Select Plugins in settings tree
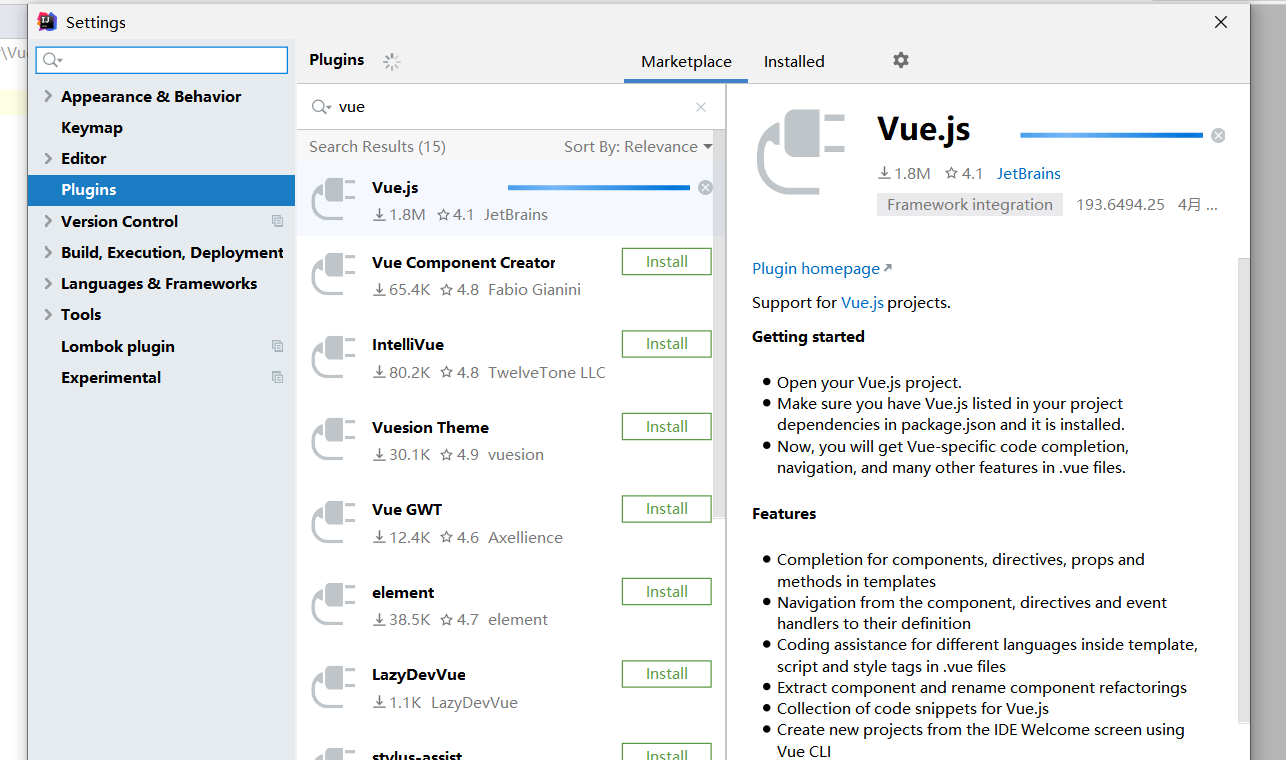The image size is (1286, 760). (x=161, y=189)
